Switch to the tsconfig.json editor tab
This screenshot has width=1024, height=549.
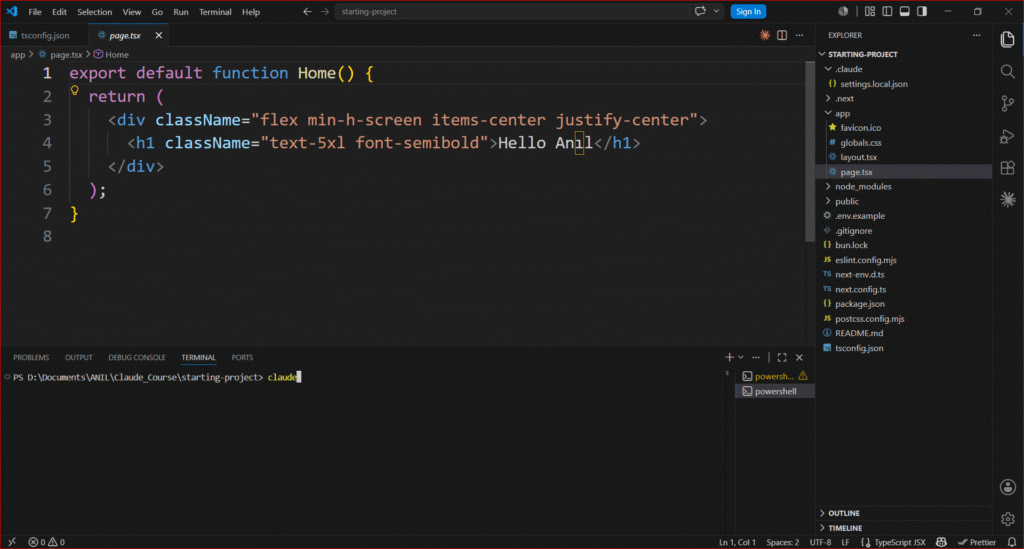click(44, 35)
